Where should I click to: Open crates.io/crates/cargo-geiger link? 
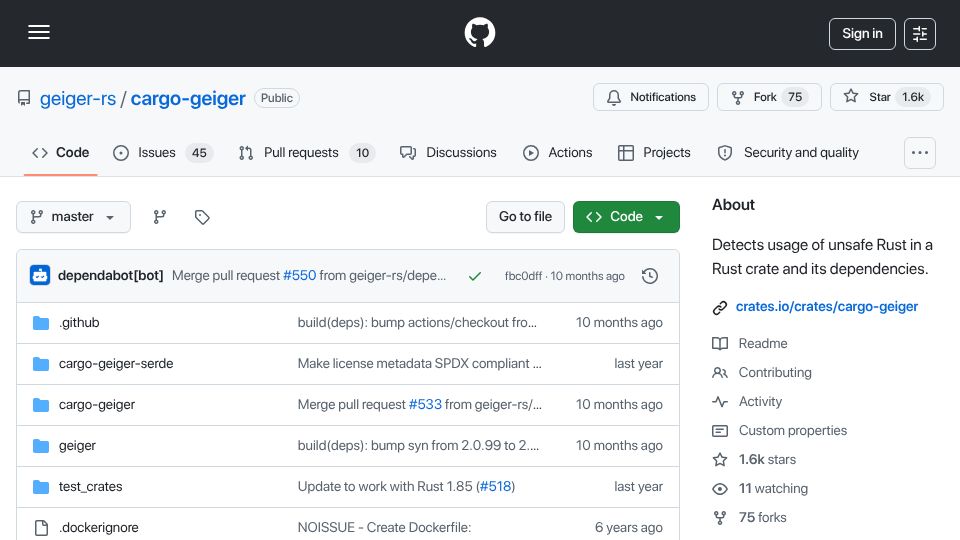(x=827, y=307)
